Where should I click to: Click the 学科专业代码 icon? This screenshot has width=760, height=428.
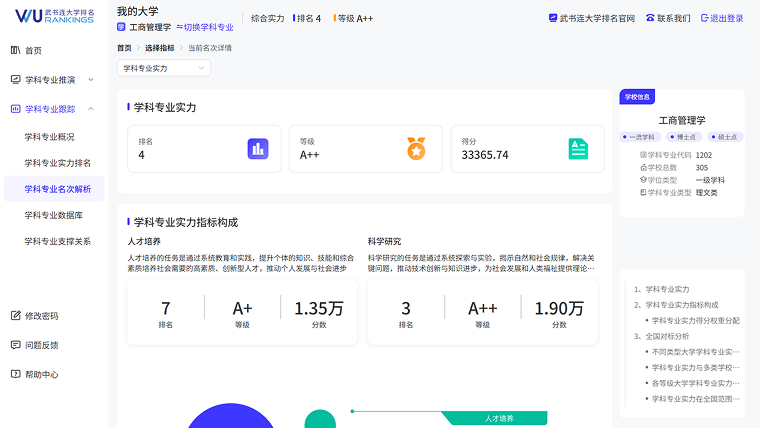point(644,155)
